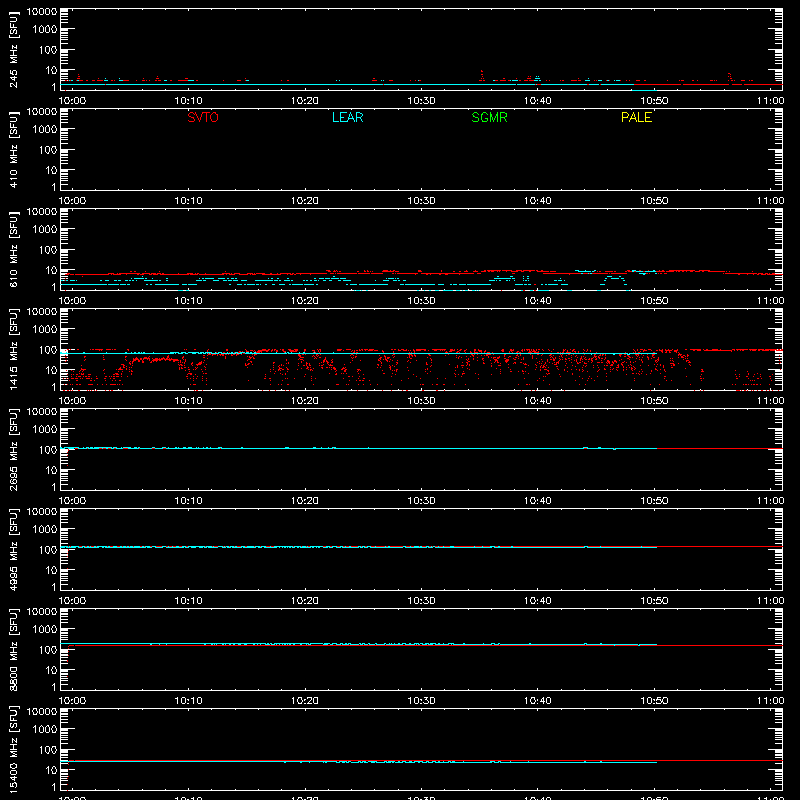
Task: Click the red SVTO station legend label
Action: coord(203,117)
